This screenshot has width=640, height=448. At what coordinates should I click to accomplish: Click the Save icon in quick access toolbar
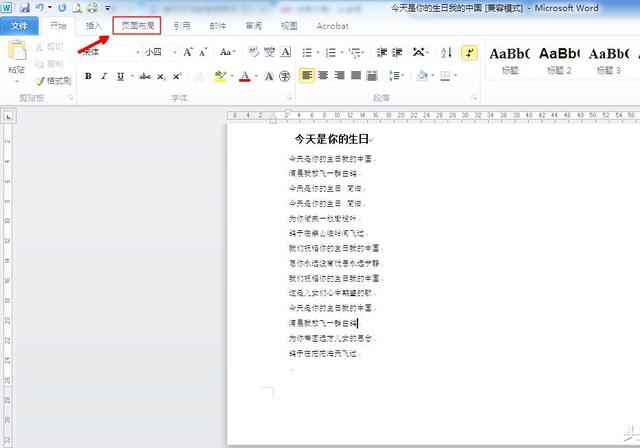point(25,7)
